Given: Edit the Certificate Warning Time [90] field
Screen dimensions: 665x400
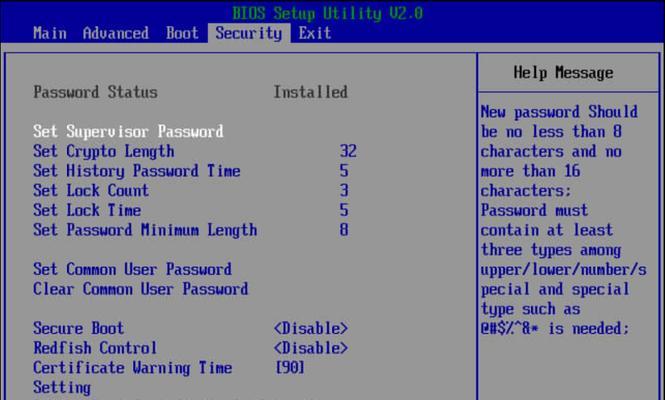Looking at the screenshot, I should coord(290,367).
